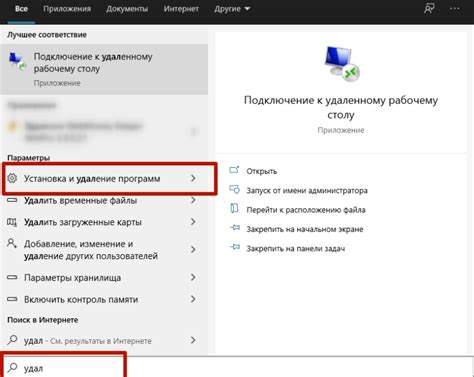Expand arrow for Удалить временные файлы
The image size is (474, 377).
tap(193, 200)
